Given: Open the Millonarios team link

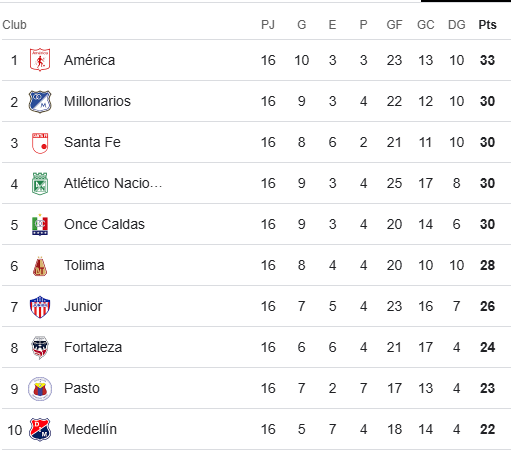Looking at the screenshot, I should click(97, 101).
